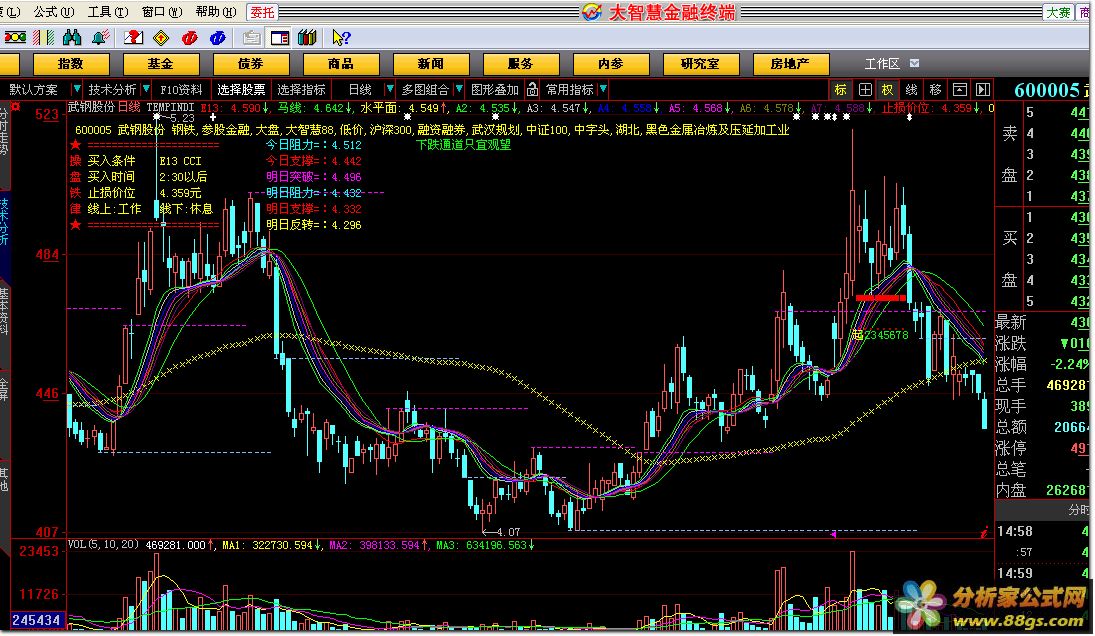The height and width of the screenshot is (636, 1095).
Task: Click the 分时 tab in right panel
Action: pyautogui.click(x=1078, y=510)
